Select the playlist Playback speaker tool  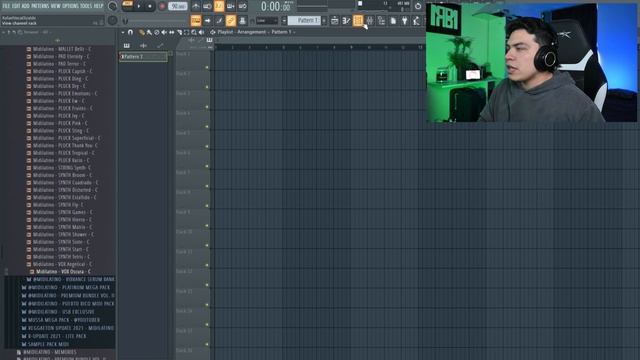coord(202,32)
